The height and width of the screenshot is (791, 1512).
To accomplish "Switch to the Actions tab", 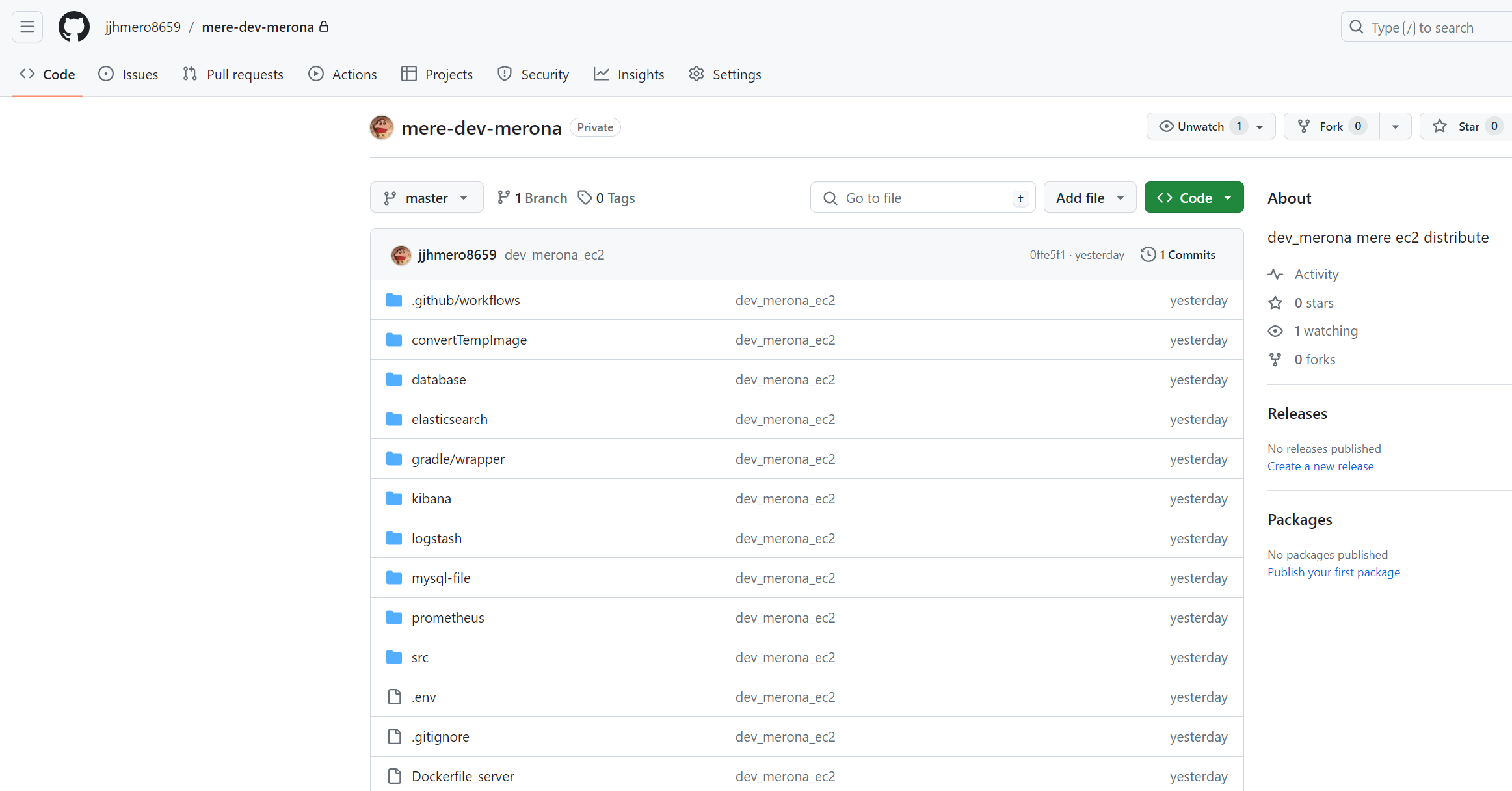I will click(343, 74).
